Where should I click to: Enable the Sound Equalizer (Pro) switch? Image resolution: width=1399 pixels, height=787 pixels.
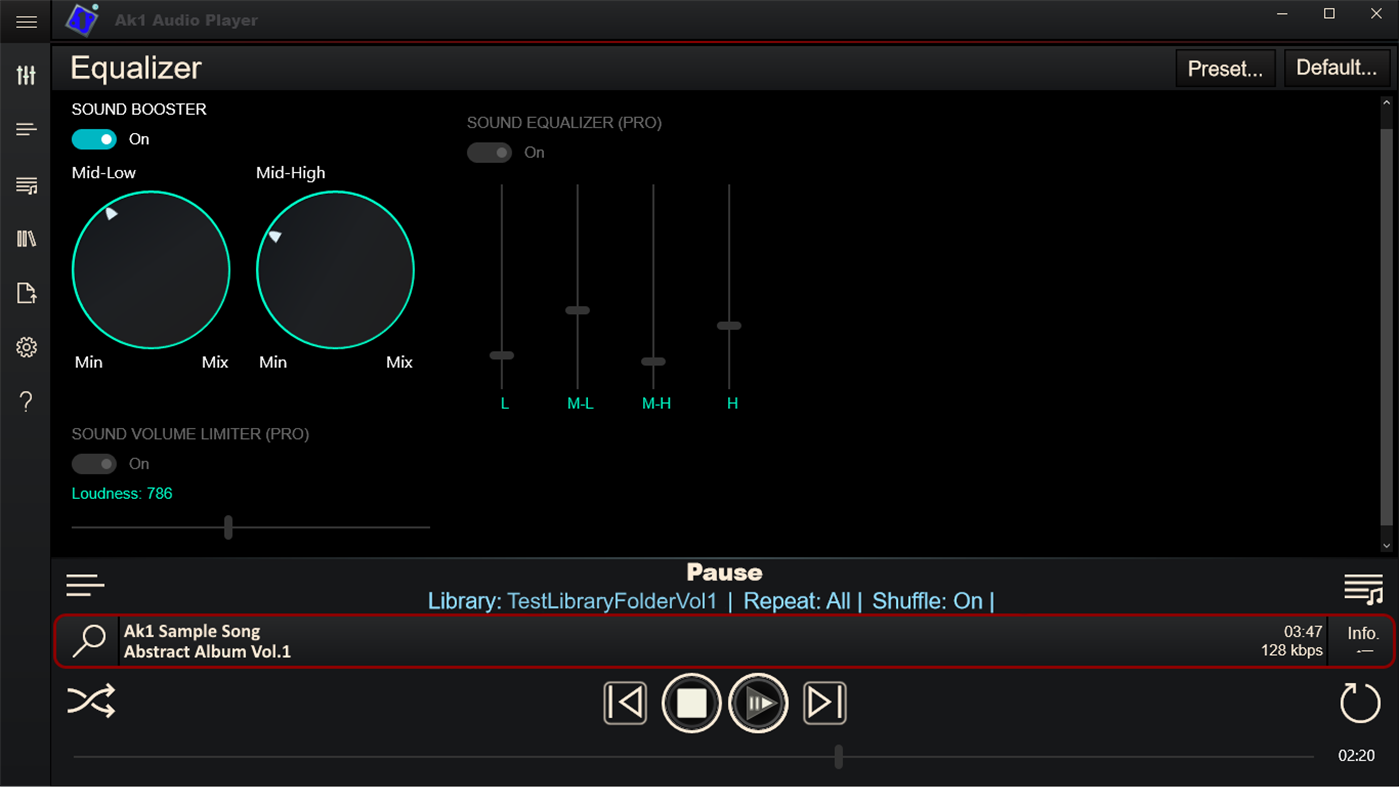click(489, 152)
